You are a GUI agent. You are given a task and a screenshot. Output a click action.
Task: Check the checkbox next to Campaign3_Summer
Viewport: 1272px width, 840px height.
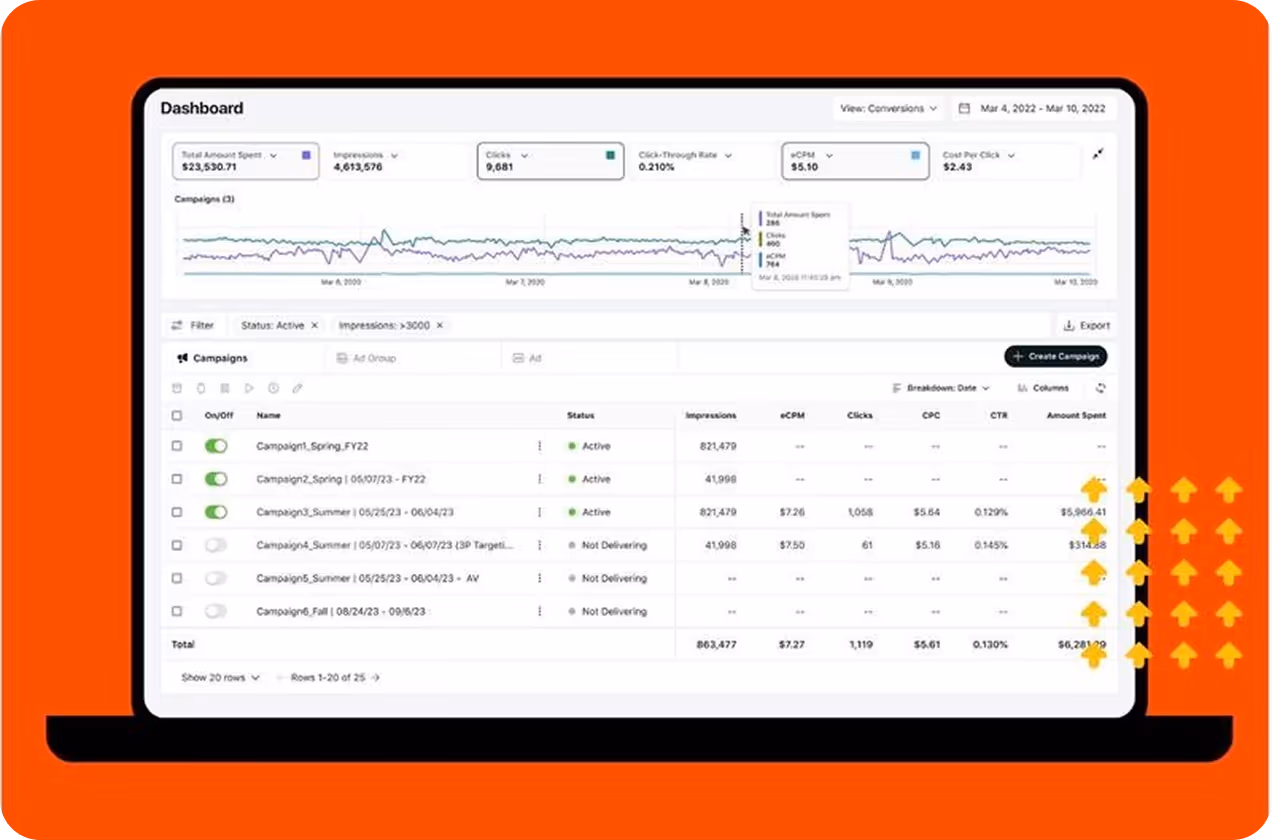coord(177,511)
